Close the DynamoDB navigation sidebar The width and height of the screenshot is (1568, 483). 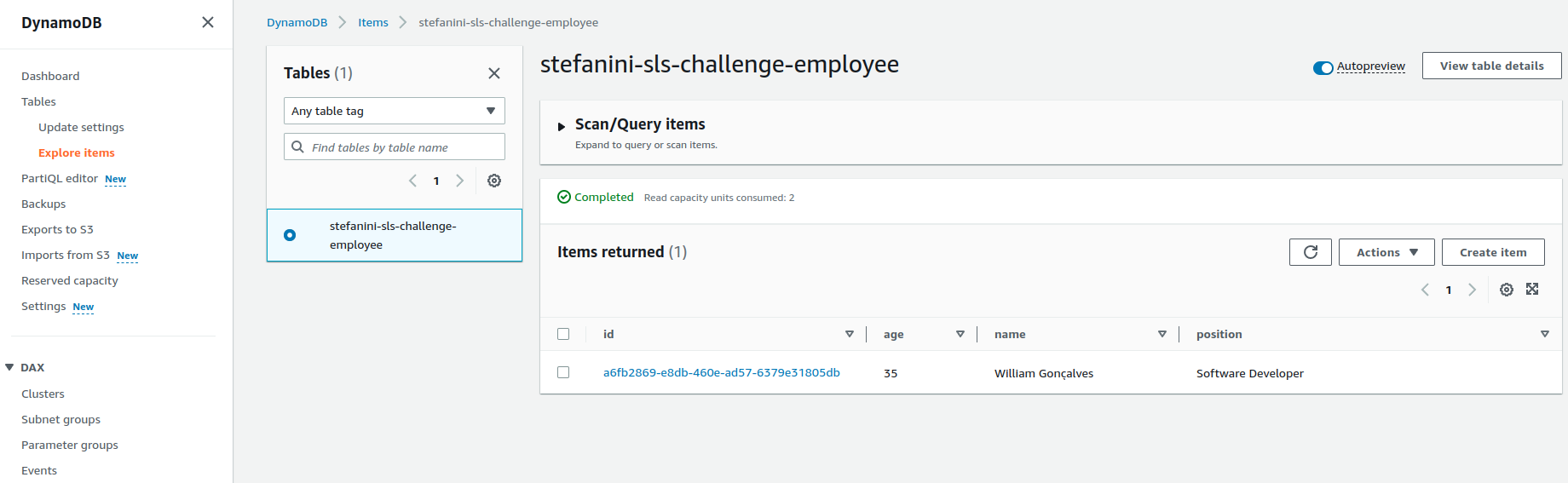click(208, 22)
